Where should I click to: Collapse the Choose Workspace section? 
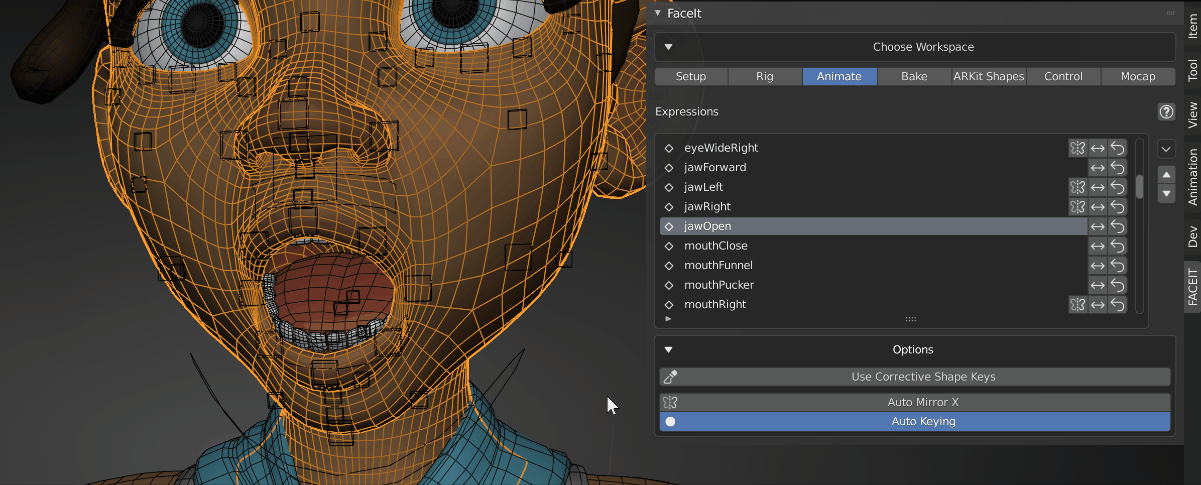669,47
